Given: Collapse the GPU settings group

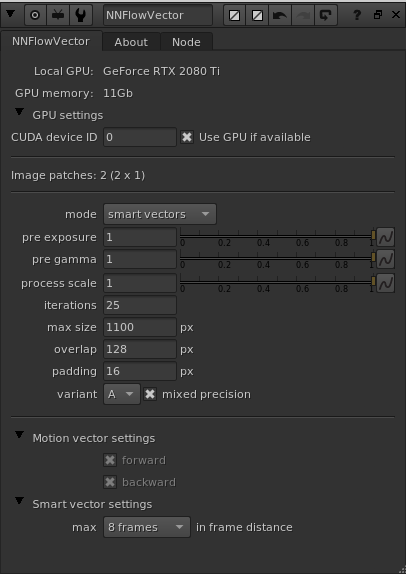Looking at the screenshot, I should (19, 112).
